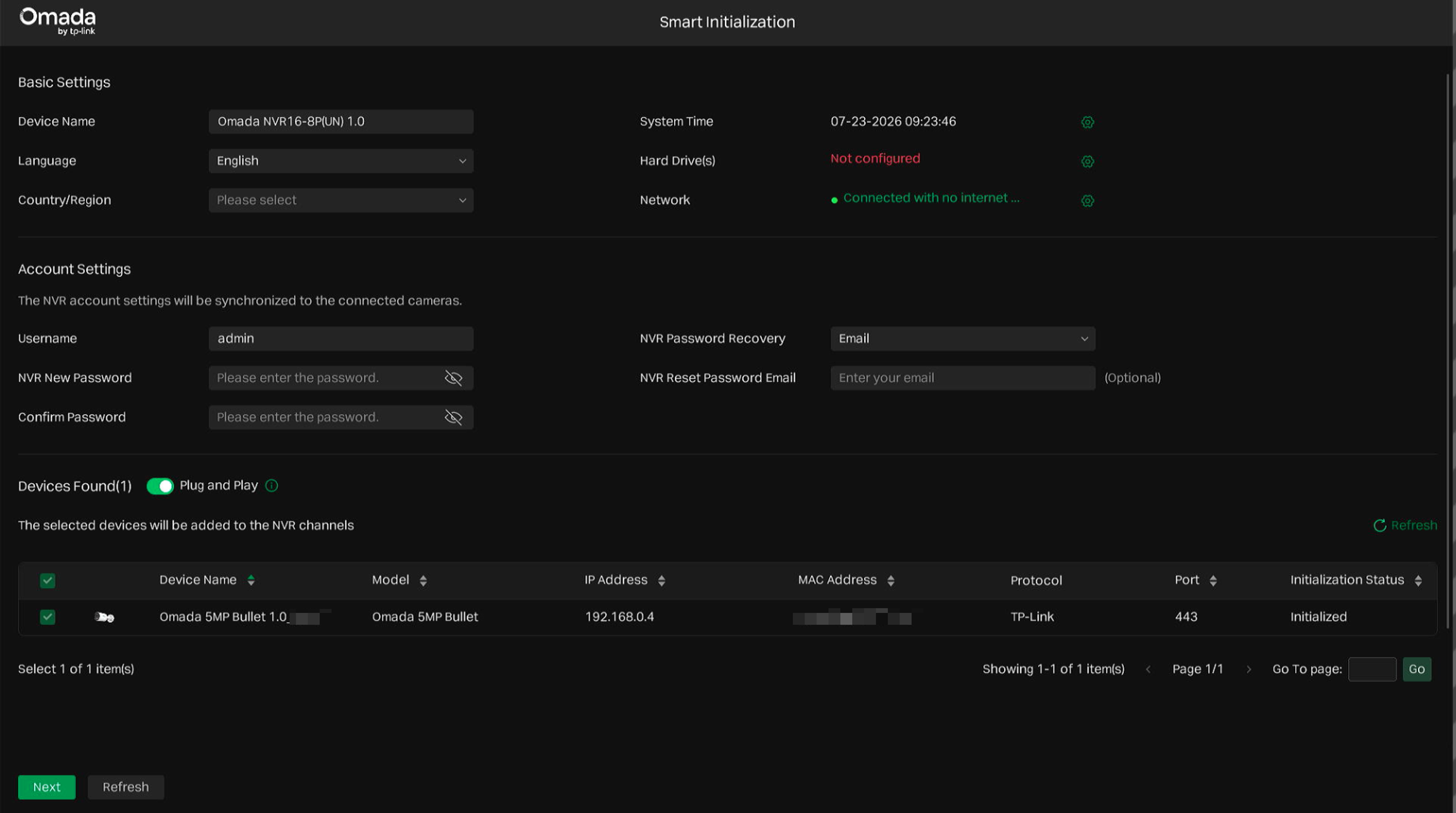This screenshot has height=813, width=1456.
Task: Click Go button for page jump
Action: pos(1417,669)
